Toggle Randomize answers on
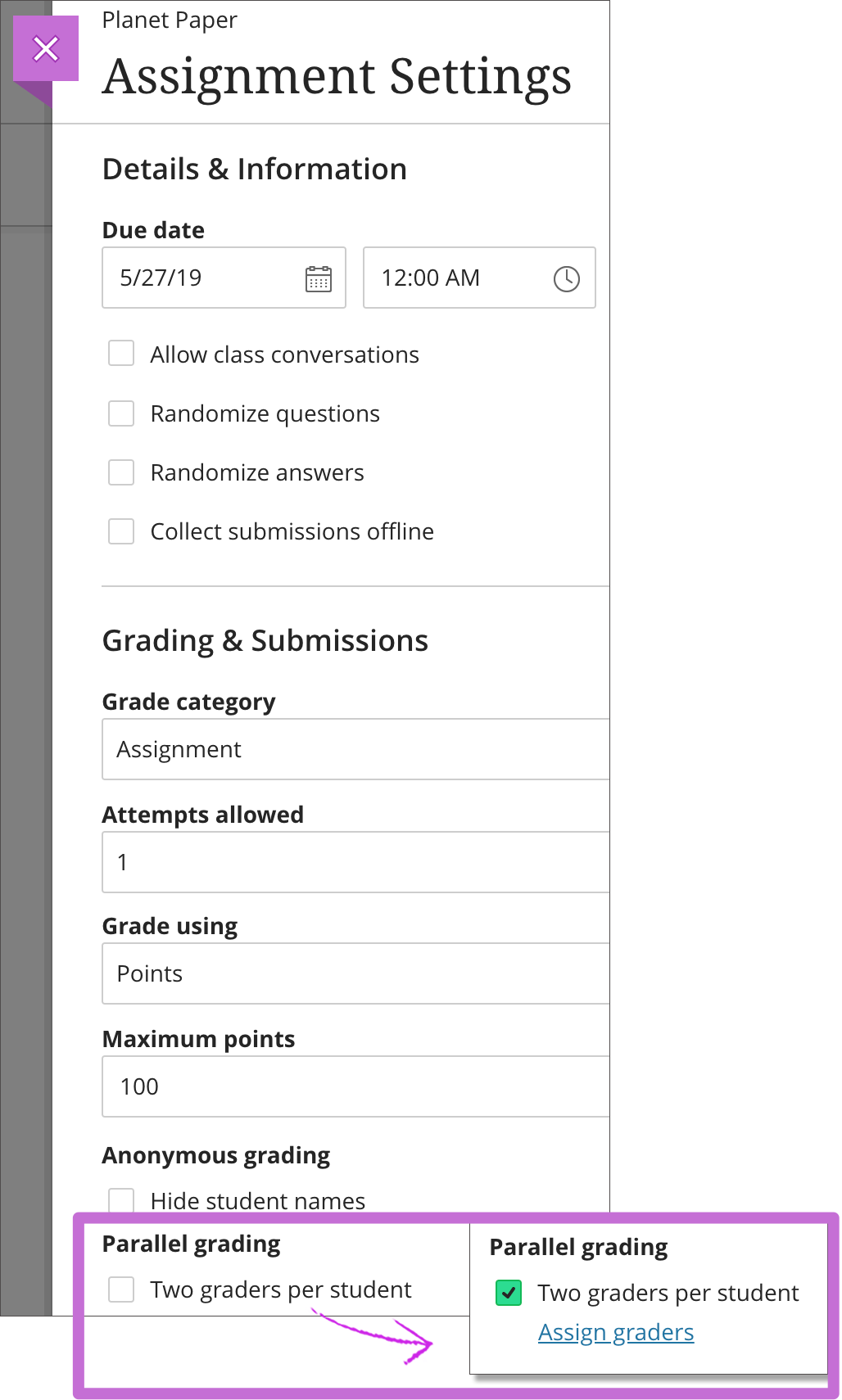Screen dimensions: 842x1400 [x=120, y=472]
